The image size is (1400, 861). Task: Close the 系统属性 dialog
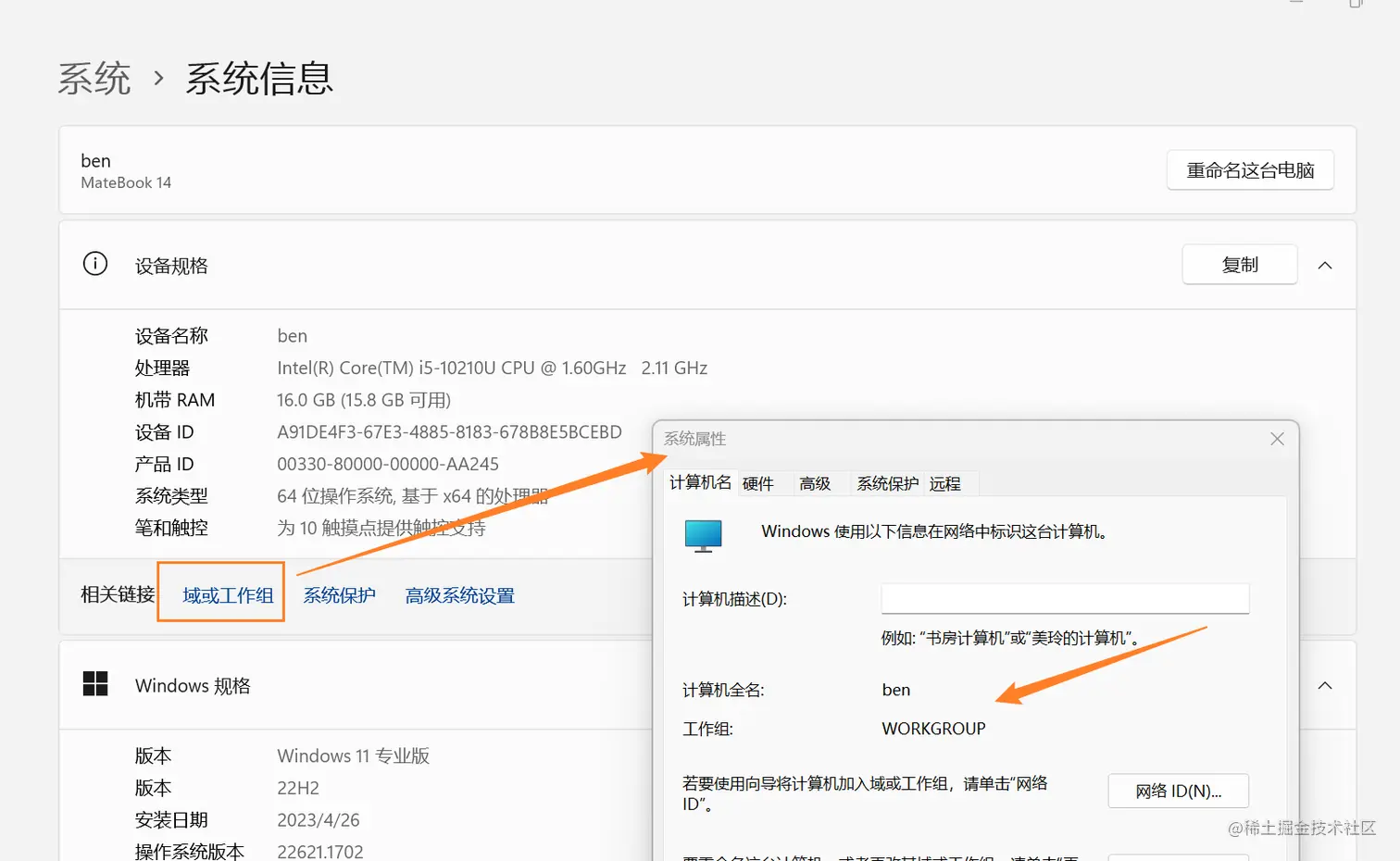pyautogui.click(x=1277, y=439)
